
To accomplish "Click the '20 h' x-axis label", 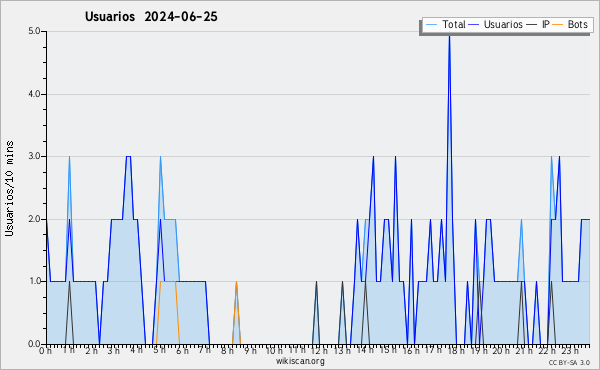I will pyautogui.click(x=501, y=351).
